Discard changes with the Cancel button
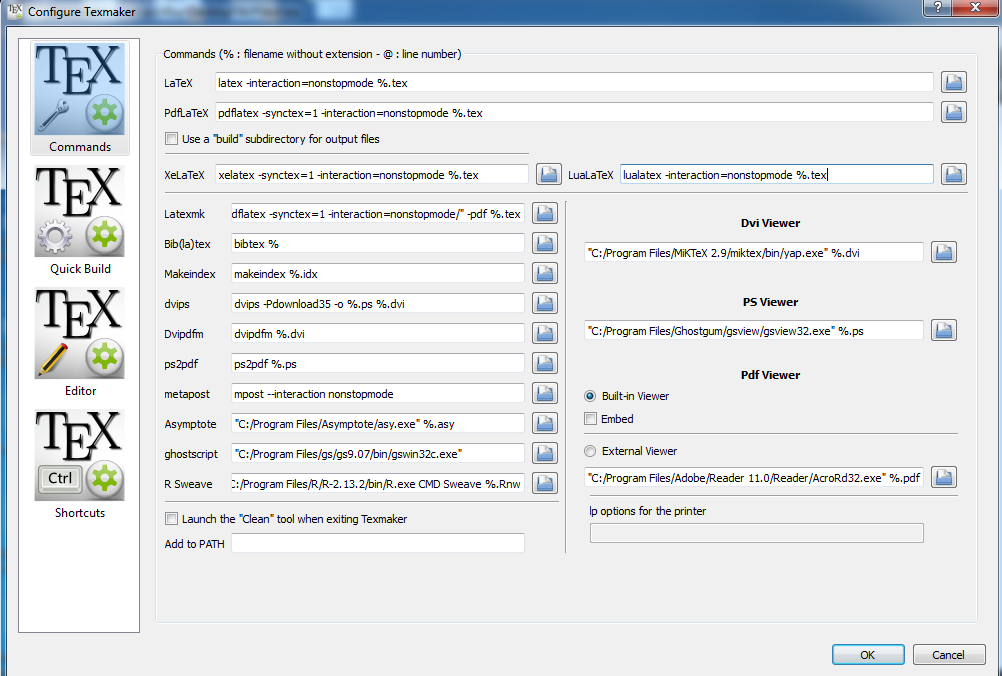This screenshot has height=676, width=1002. click(x=949, y=655)
